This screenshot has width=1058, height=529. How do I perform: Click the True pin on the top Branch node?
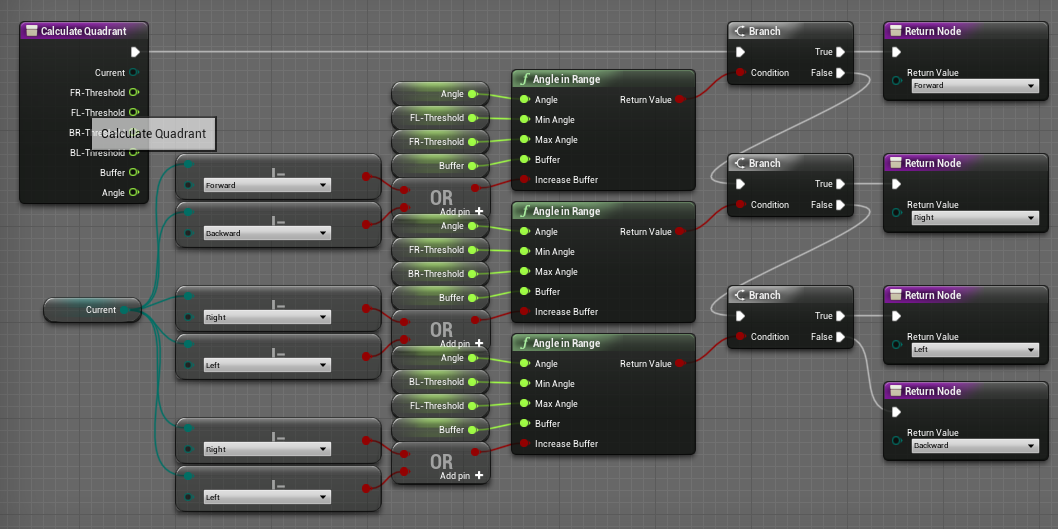pyautogui.click(x=841, y=52)
